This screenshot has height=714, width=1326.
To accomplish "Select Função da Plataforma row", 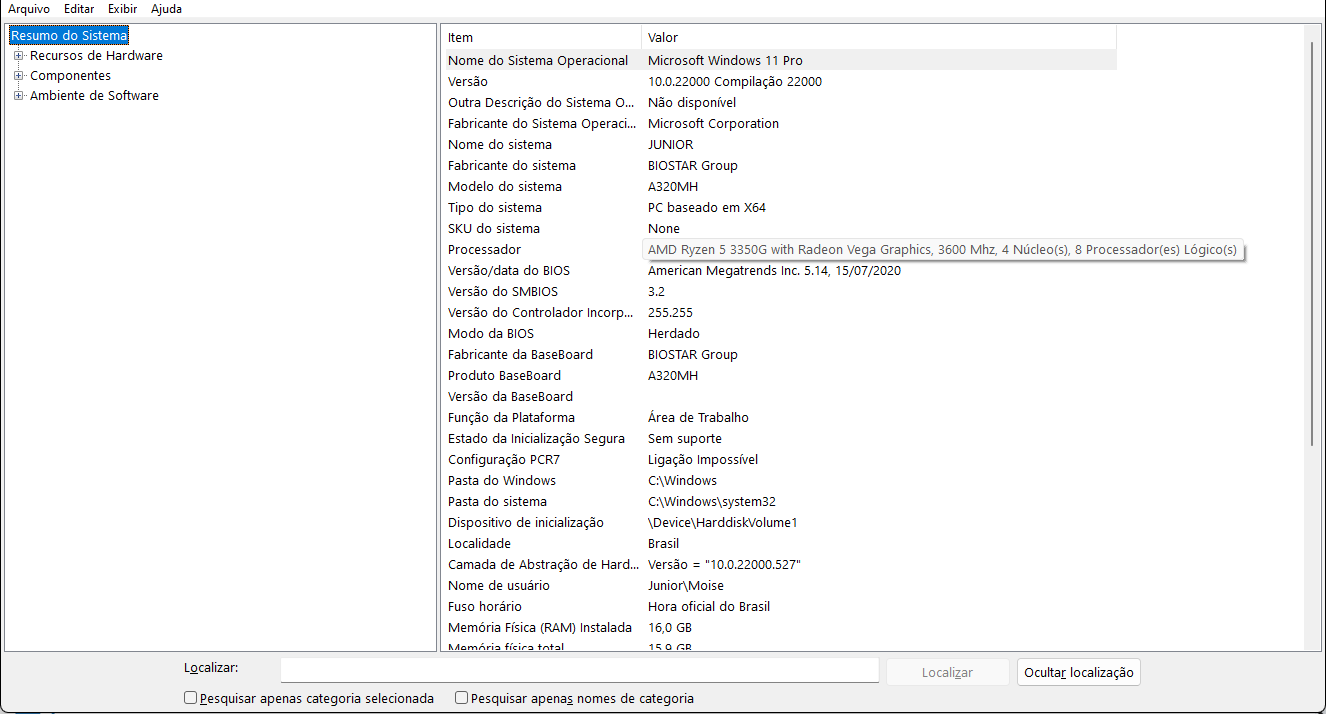I will coord(780,417).
